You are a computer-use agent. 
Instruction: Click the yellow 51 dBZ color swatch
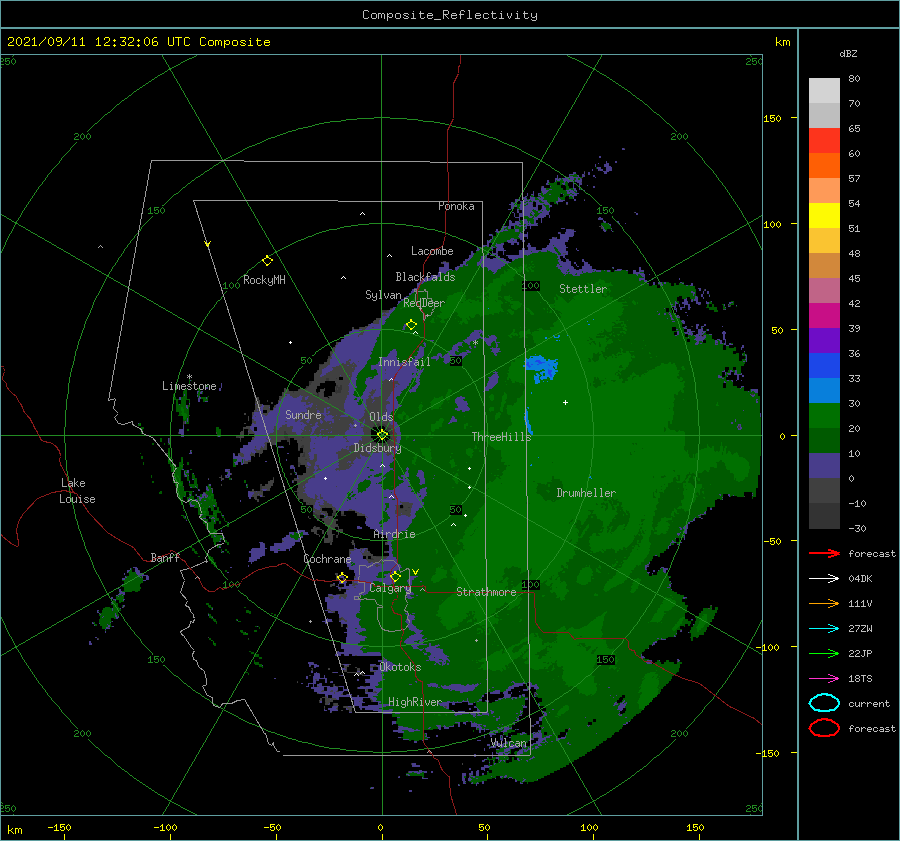(824, 215)
